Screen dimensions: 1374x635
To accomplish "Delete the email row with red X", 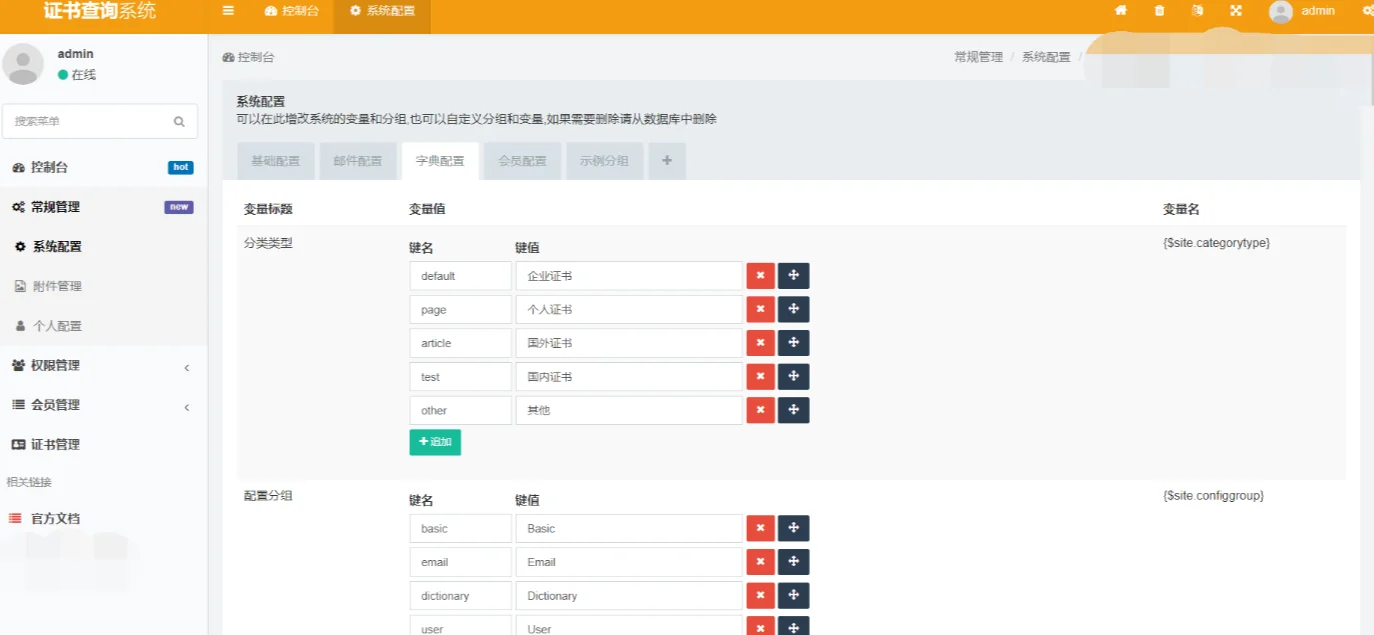I will click(x=760, y=562).
